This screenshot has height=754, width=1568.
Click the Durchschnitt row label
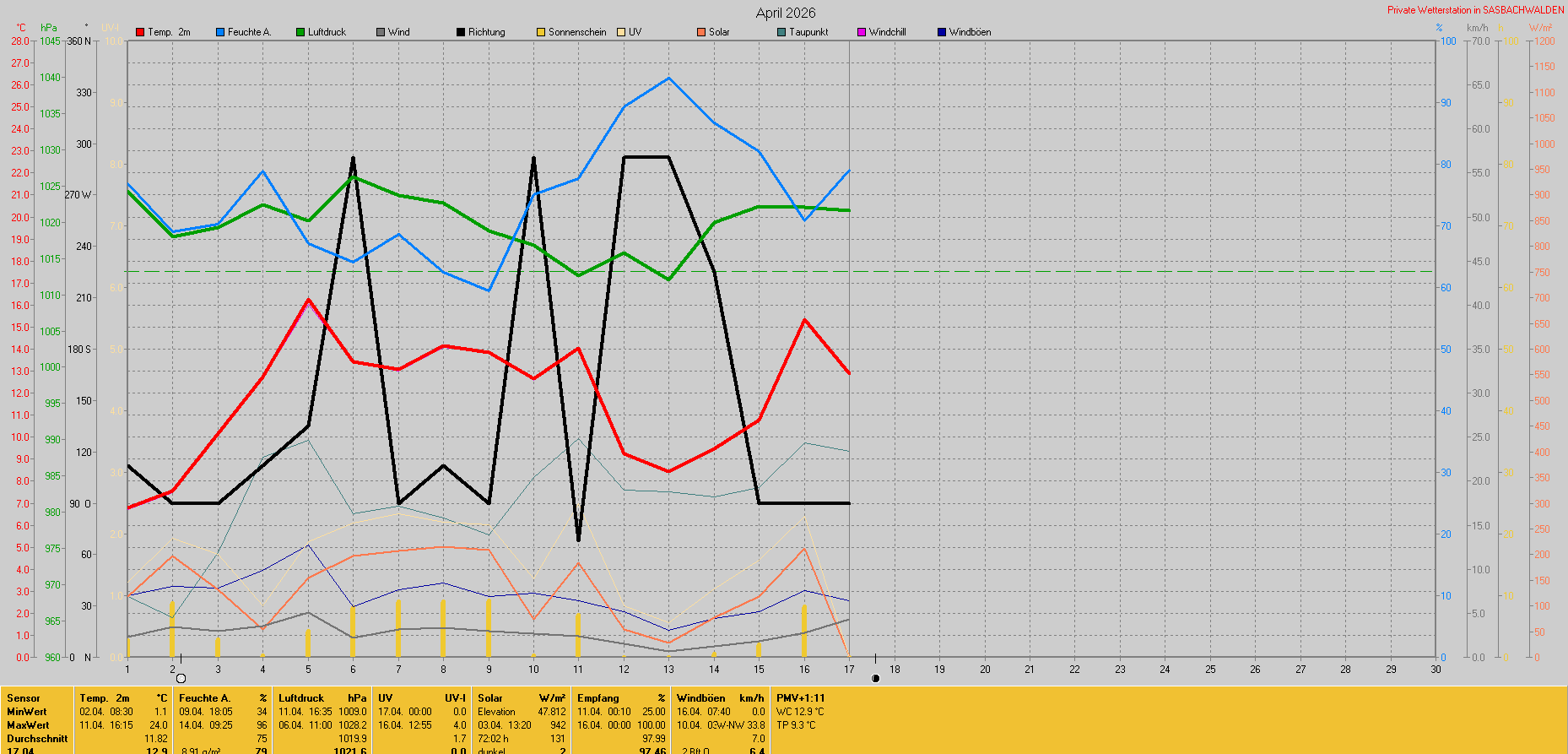37,739
